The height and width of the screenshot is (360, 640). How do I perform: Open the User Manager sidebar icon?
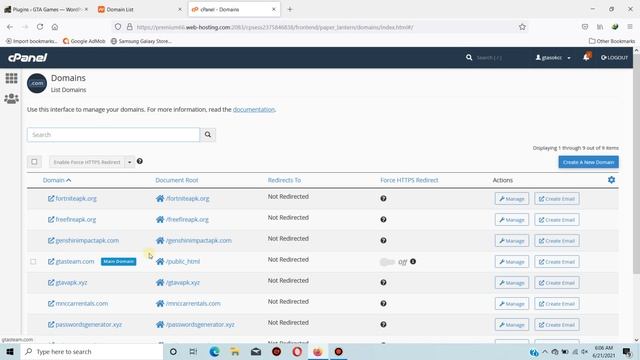coord(11,98)
